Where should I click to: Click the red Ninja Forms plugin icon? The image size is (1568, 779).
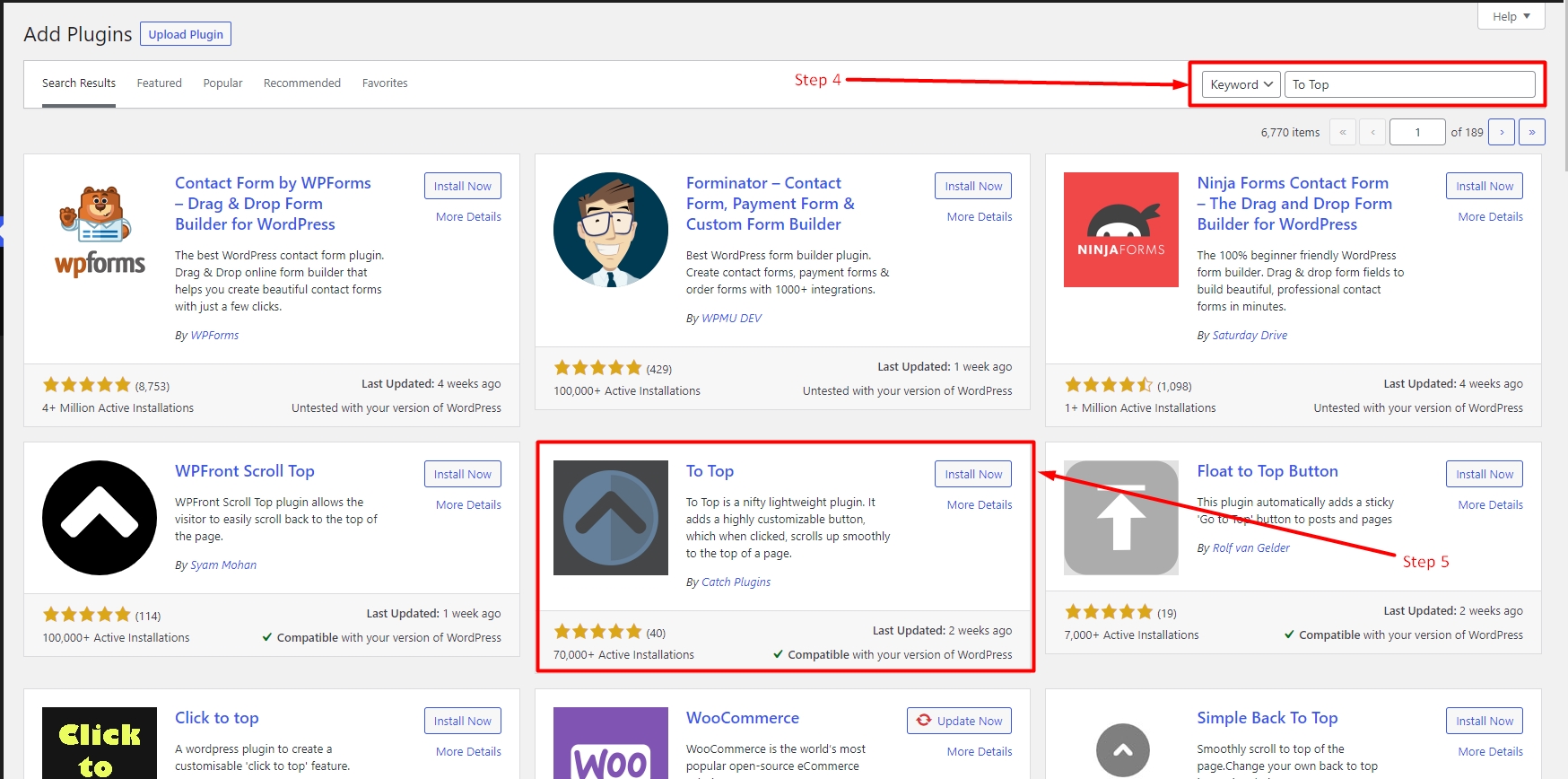1121,230
